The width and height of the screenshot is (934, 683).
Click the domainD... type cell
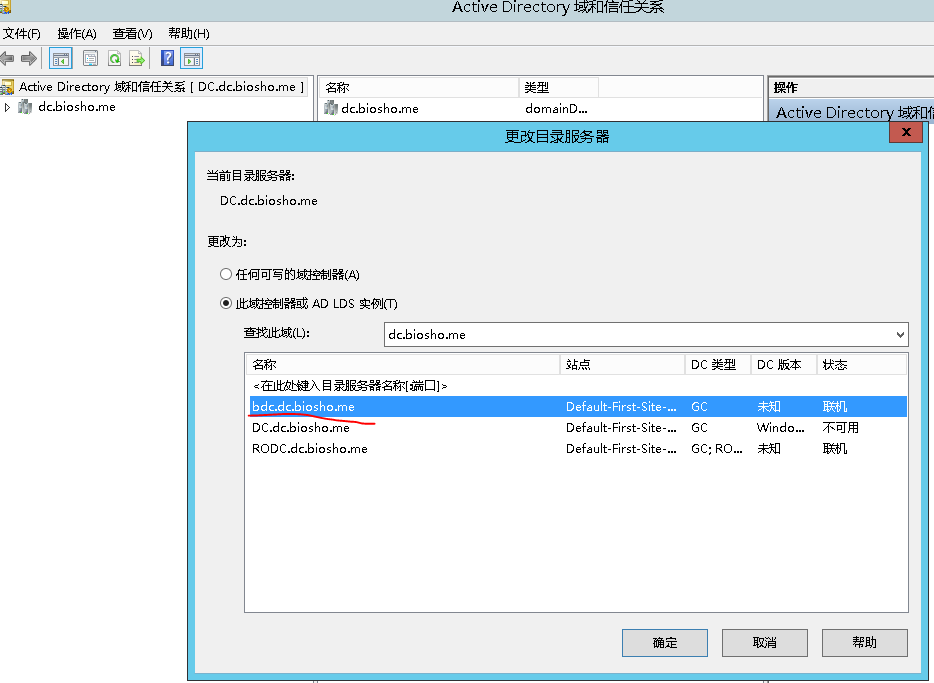[556, 108]
